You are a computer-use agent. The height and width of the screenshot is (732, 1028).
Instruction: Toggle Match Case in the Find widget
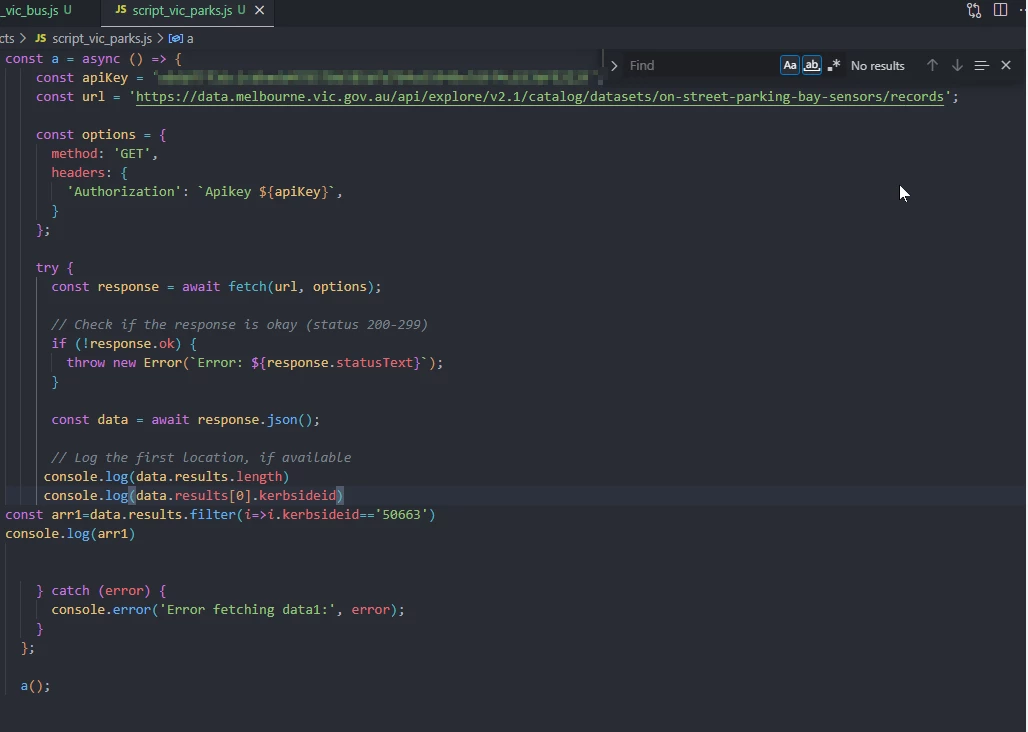[x=790, y=65]
